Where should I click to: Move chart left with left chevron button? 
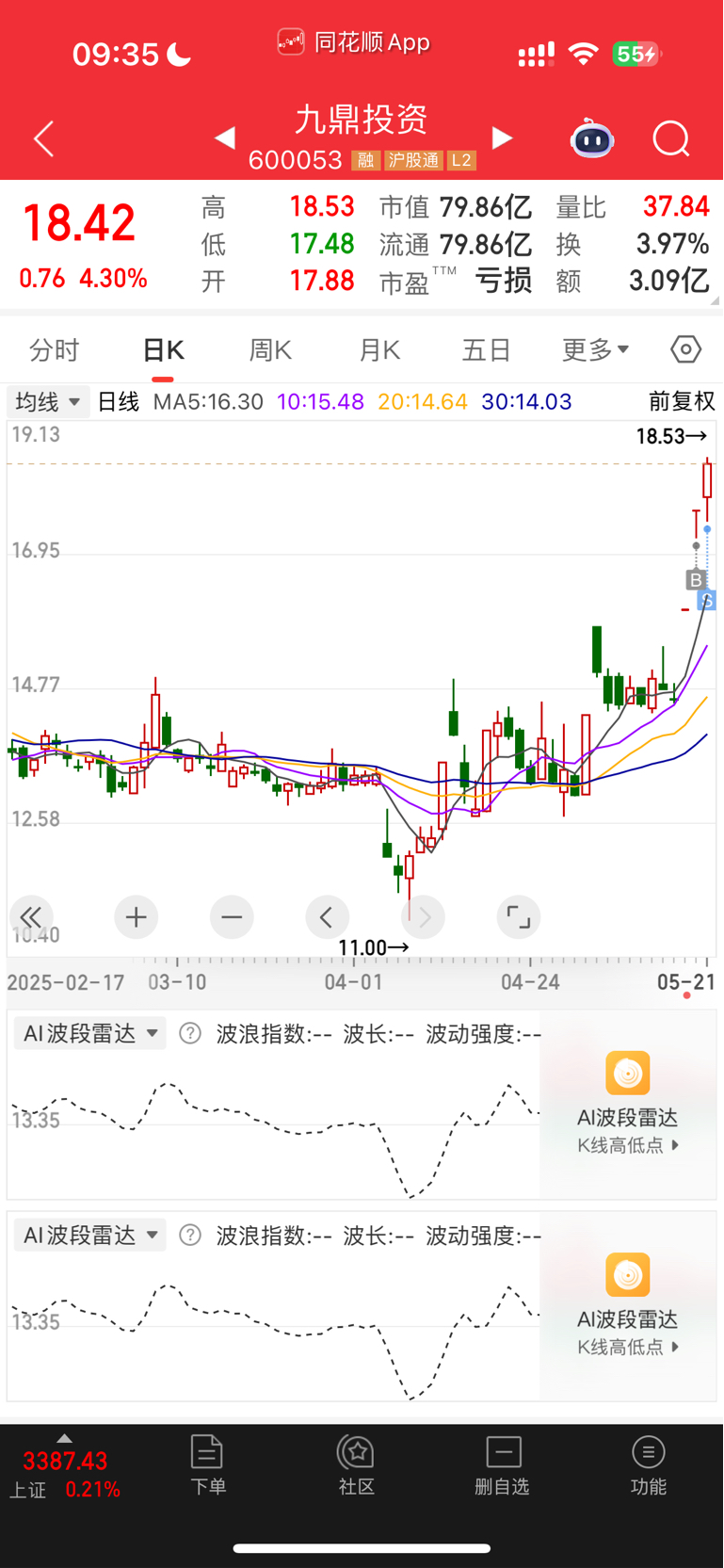point(327,917)
